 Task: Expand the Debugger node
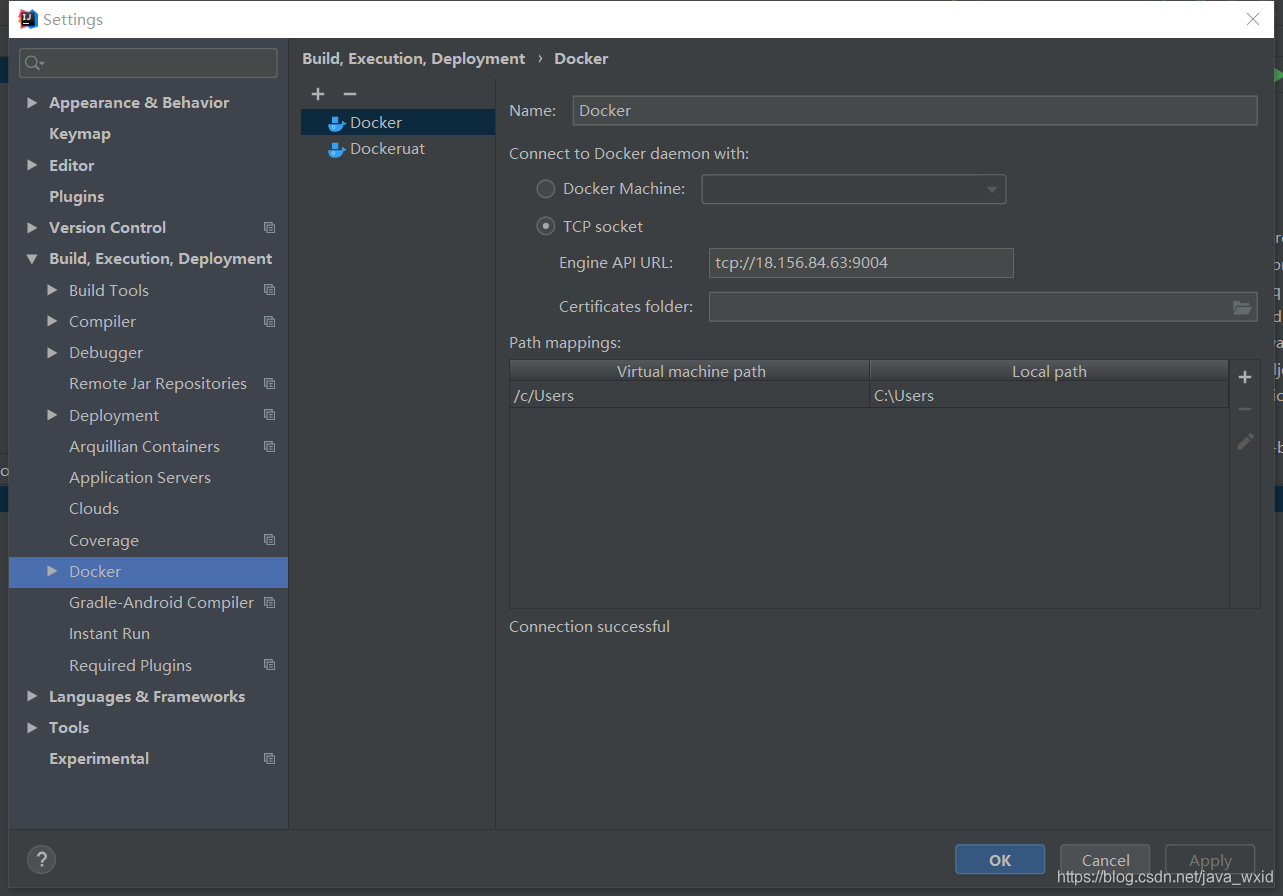[52, 352]
